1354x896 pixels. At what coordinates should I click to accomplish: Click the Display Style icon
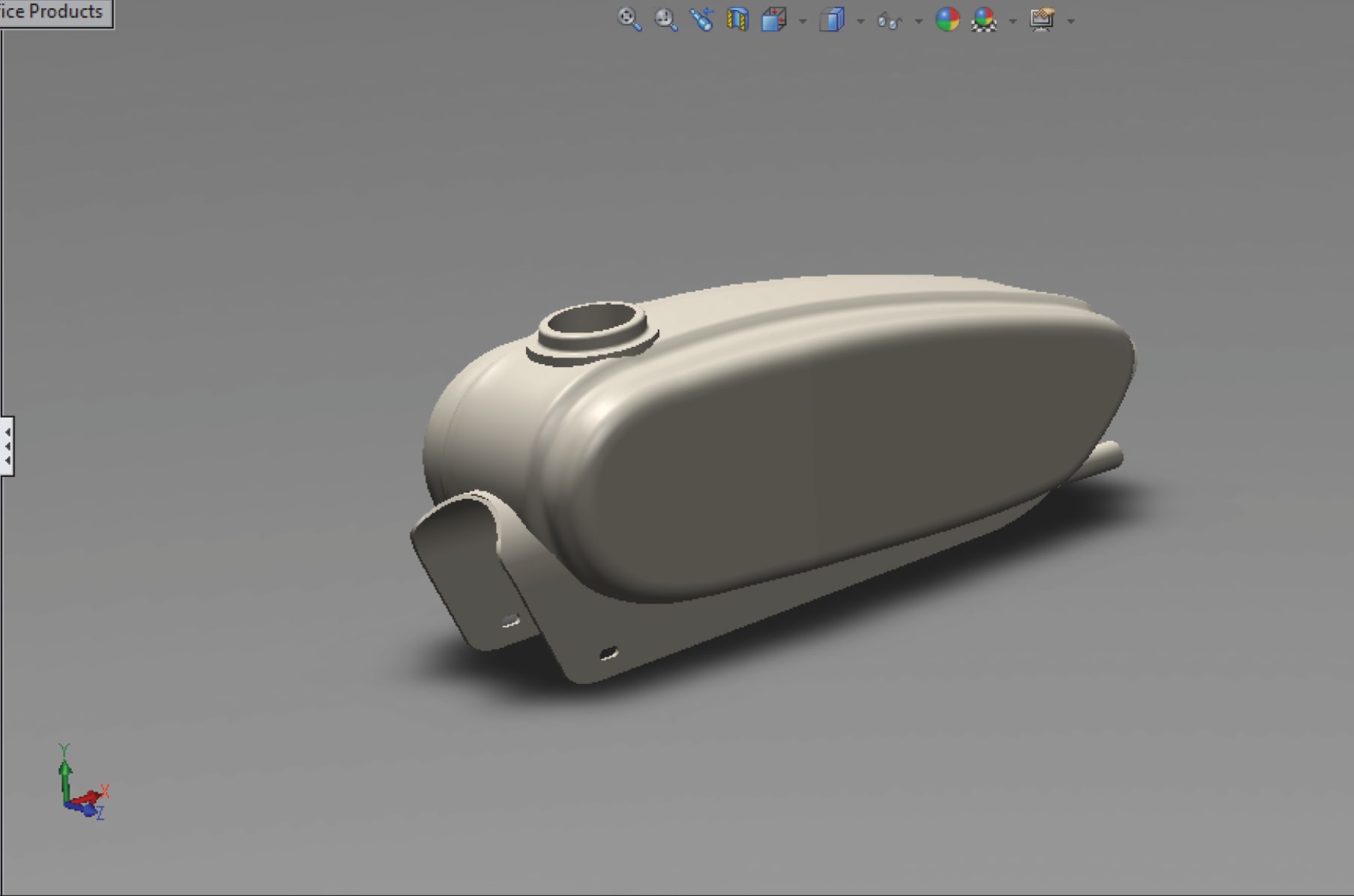pyautogui.click(x=831, y=20)
